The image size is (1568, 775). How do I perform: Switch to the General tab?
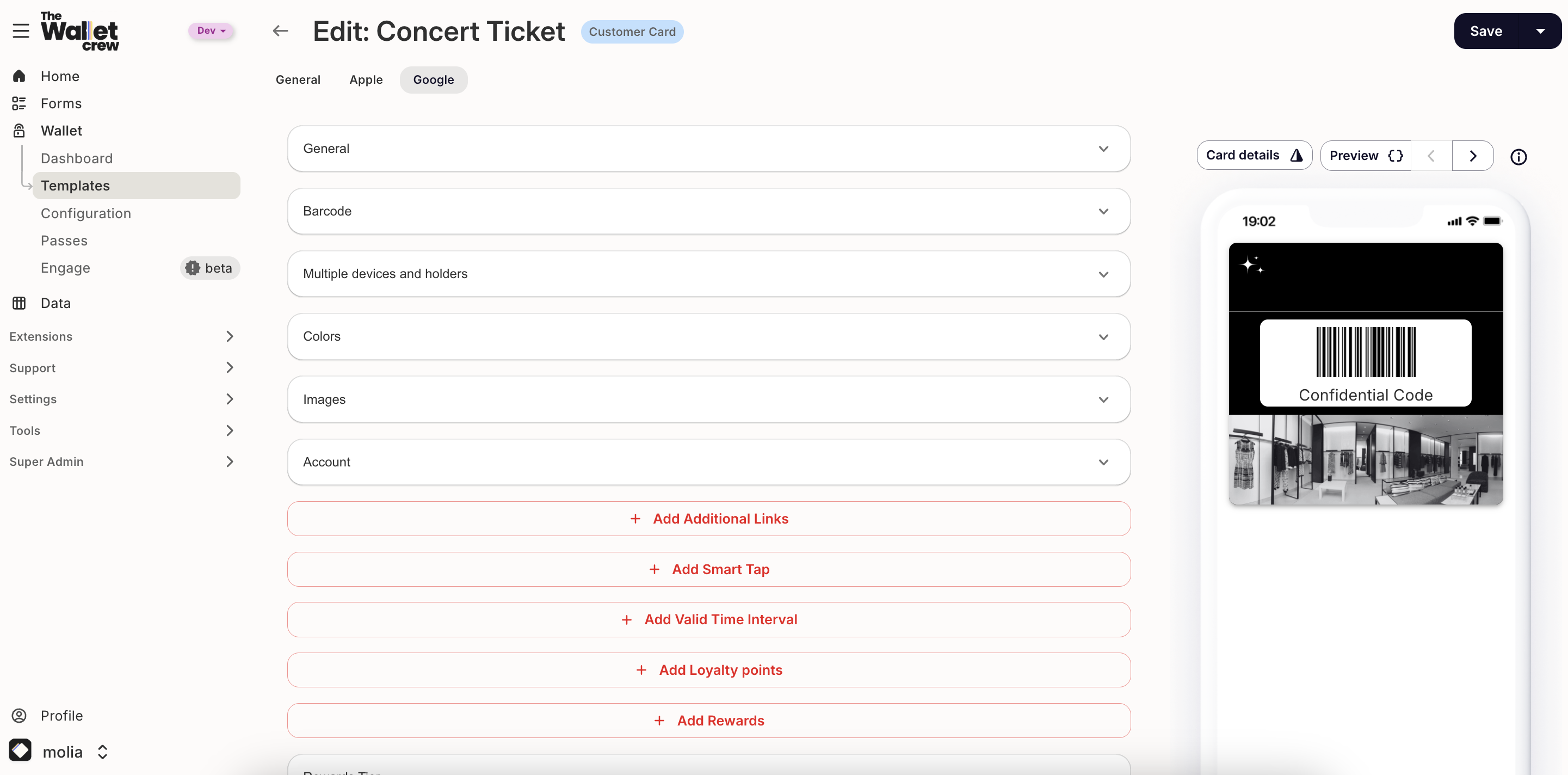[x=298, y=80]
